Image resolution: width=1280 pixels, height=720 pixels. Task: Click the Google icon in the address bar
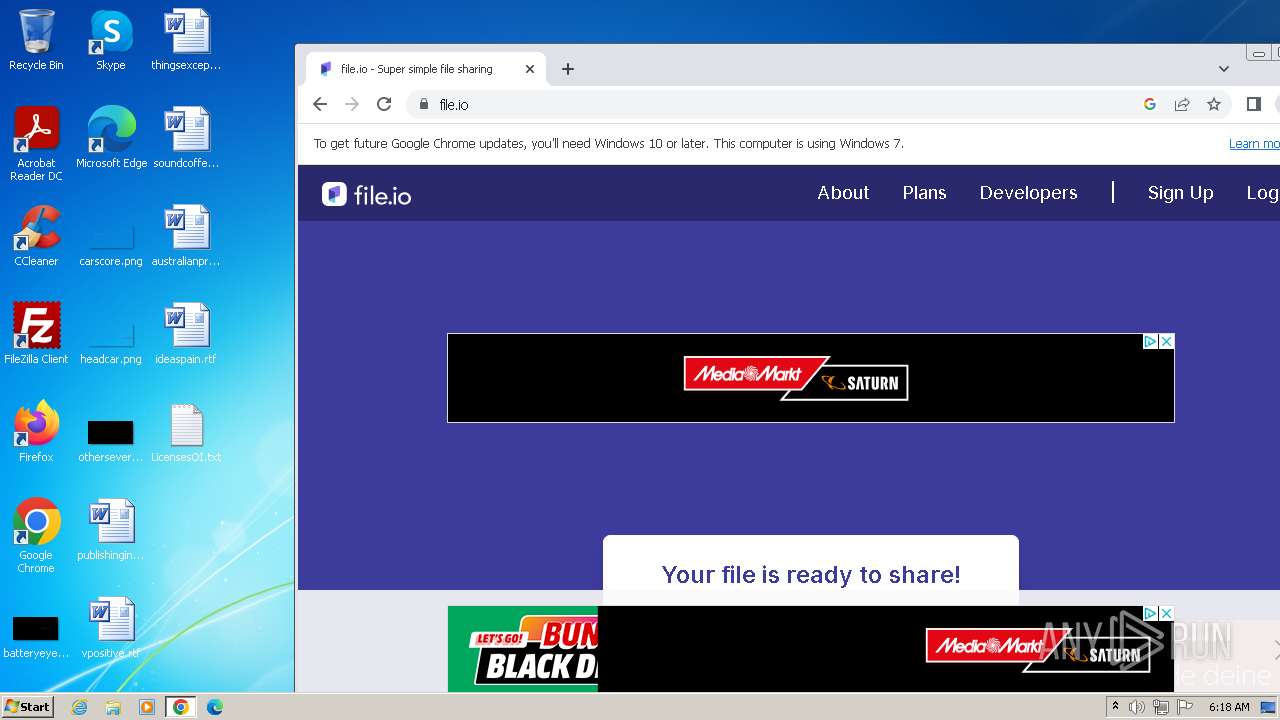pyautogui.click(x=1150, y=104)
